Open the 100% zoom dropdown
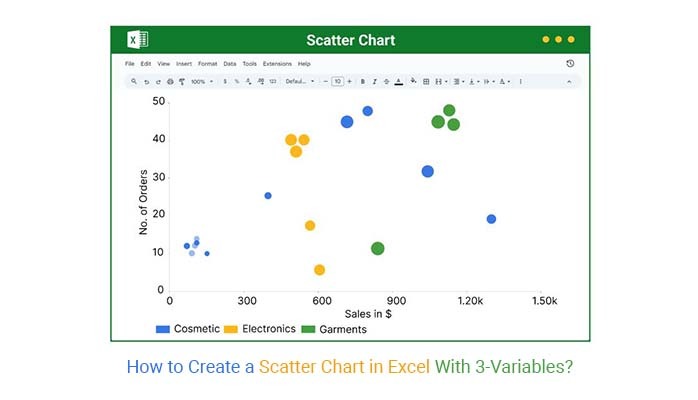 (200, 81)
